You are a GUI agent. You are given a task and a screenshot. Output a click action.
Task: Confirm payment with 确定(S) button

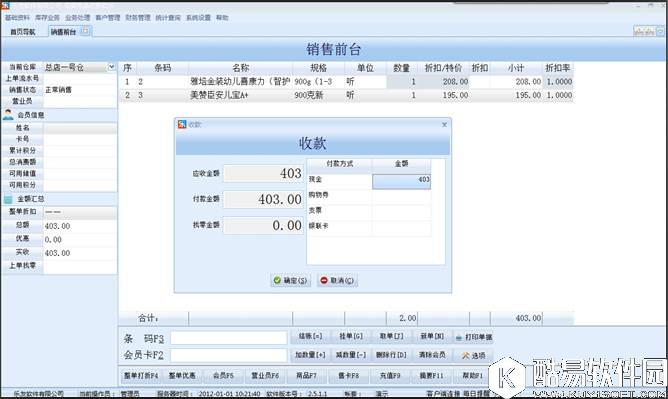coord(291,280)
